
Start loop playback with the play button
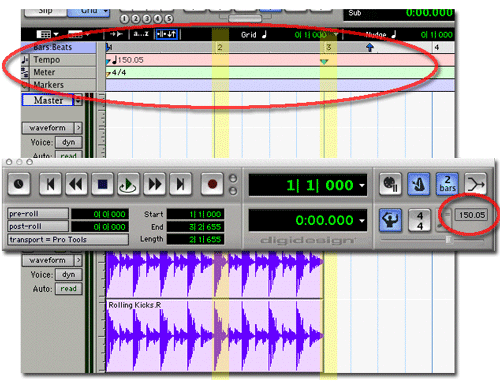(128, 184)
